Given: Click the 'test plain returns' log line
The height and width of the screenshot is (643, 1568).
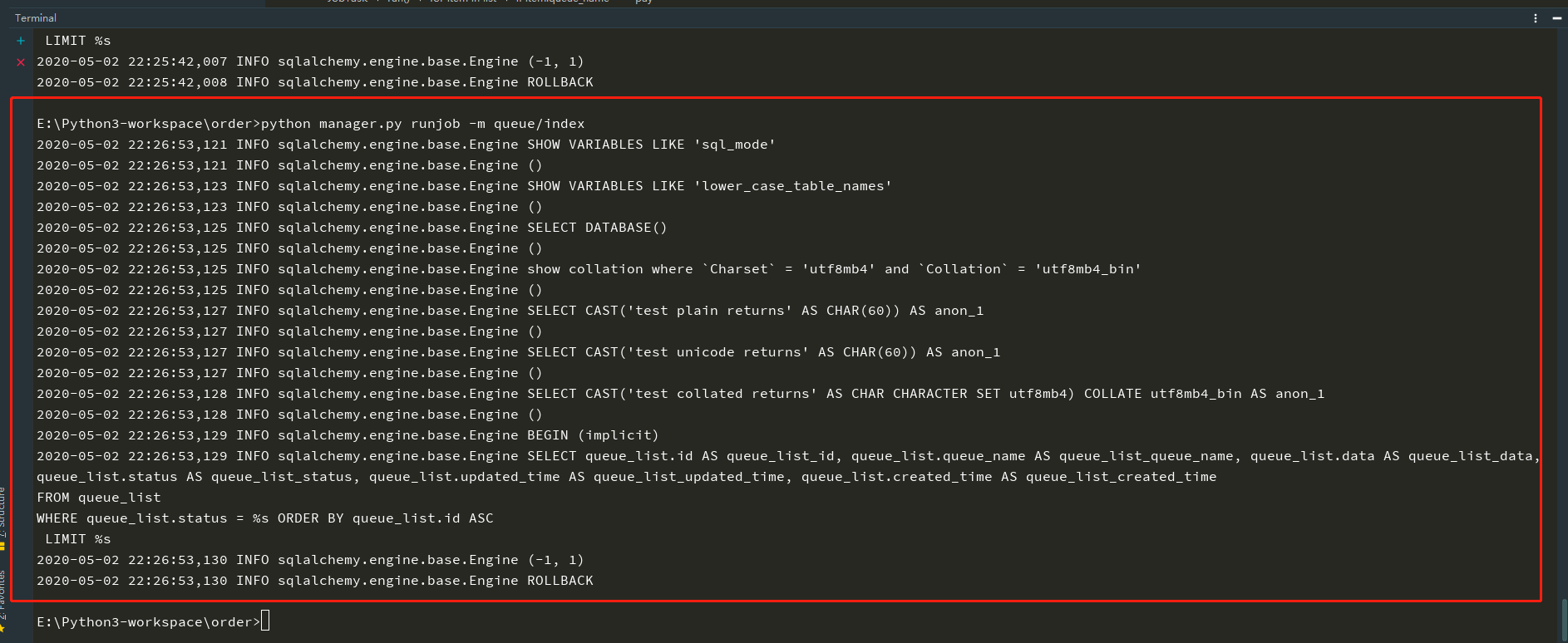Looking at the screenshot, I should pos(510,311).
